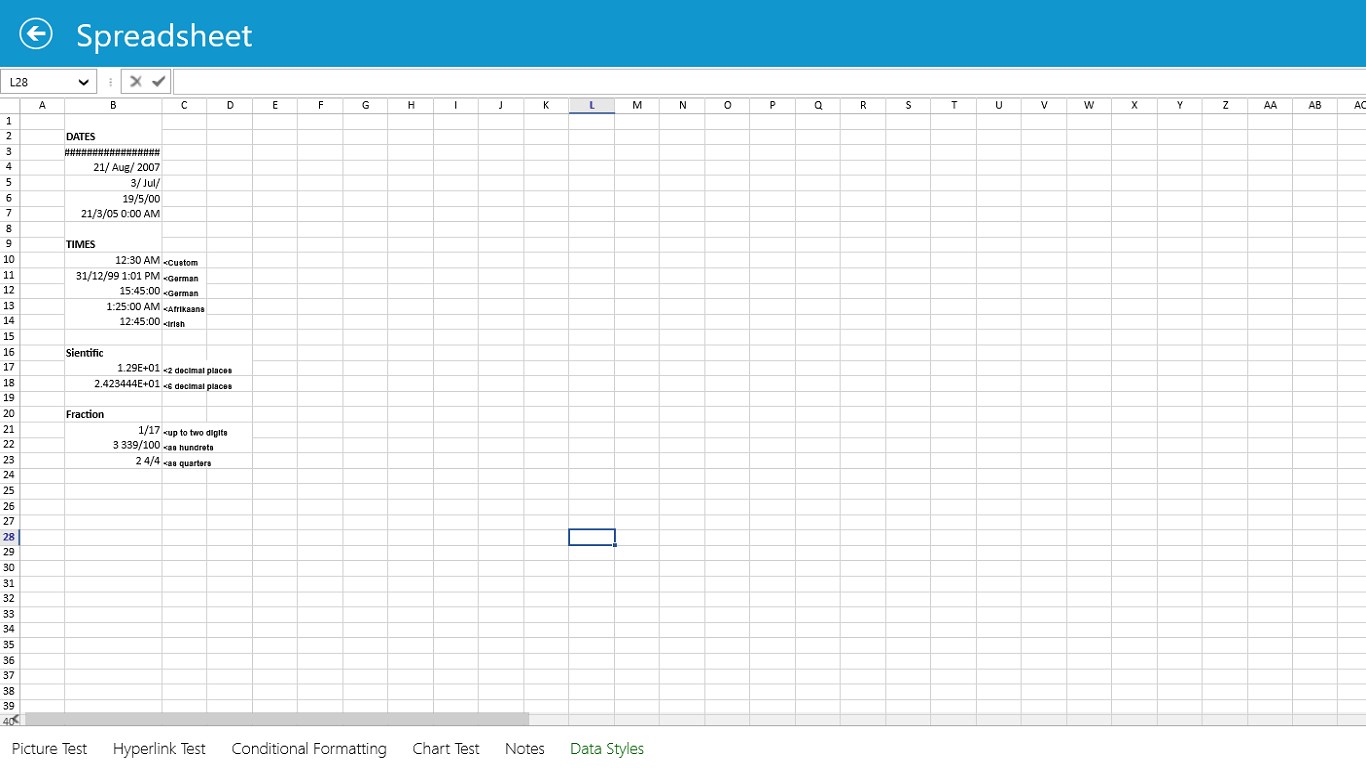Select the cell with 19/5/00
The height and width of the screenshot is (768, 1366).
pos(113,198)
